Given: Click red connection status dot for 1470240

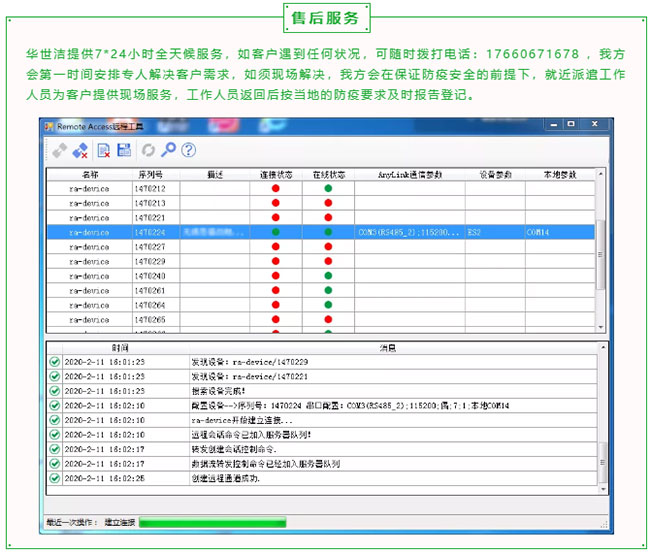Looking at the screenshot, I should coord(275,276).
